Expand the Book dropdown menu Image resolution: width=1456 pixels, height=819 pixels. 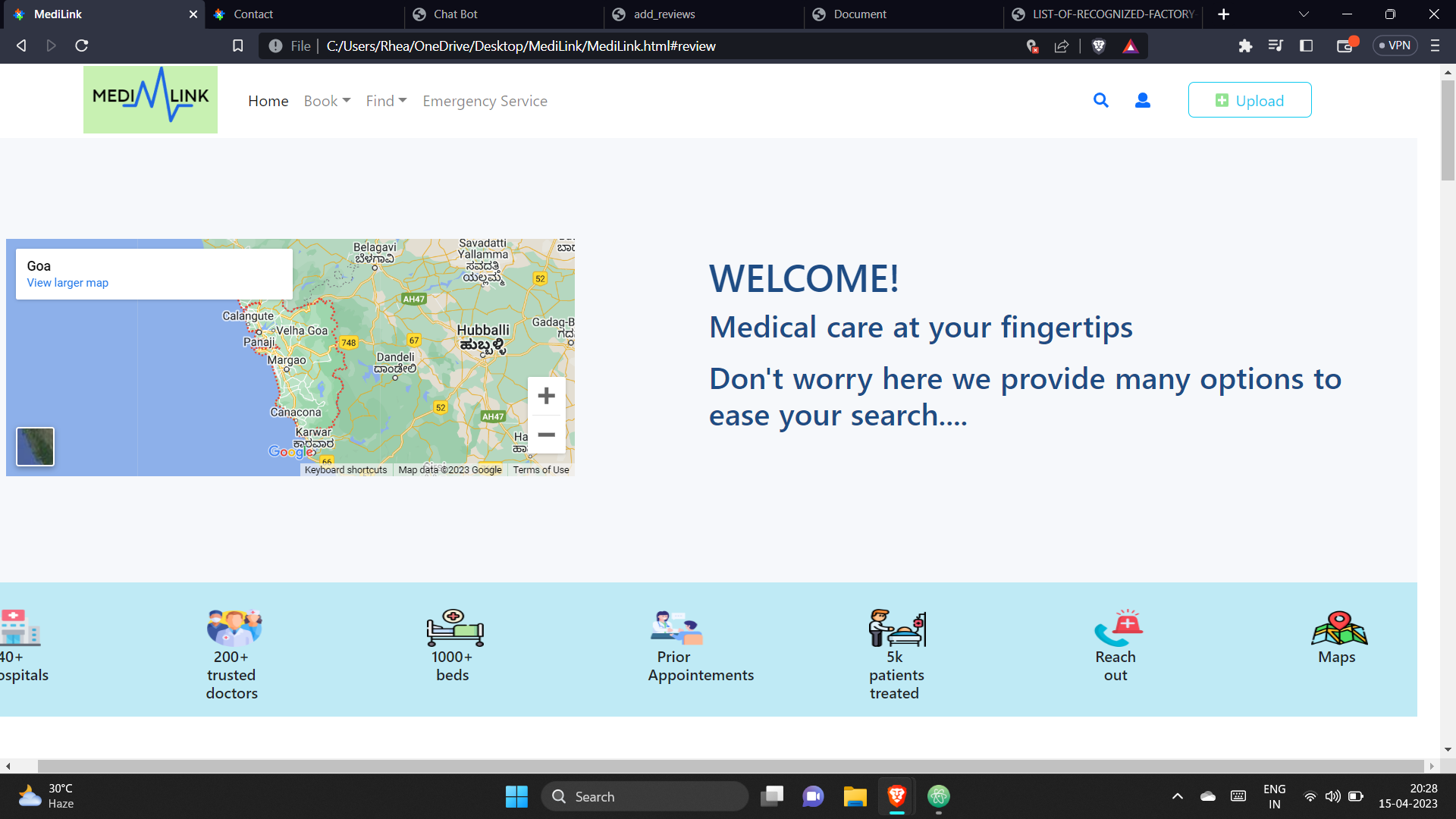point(327,101)
